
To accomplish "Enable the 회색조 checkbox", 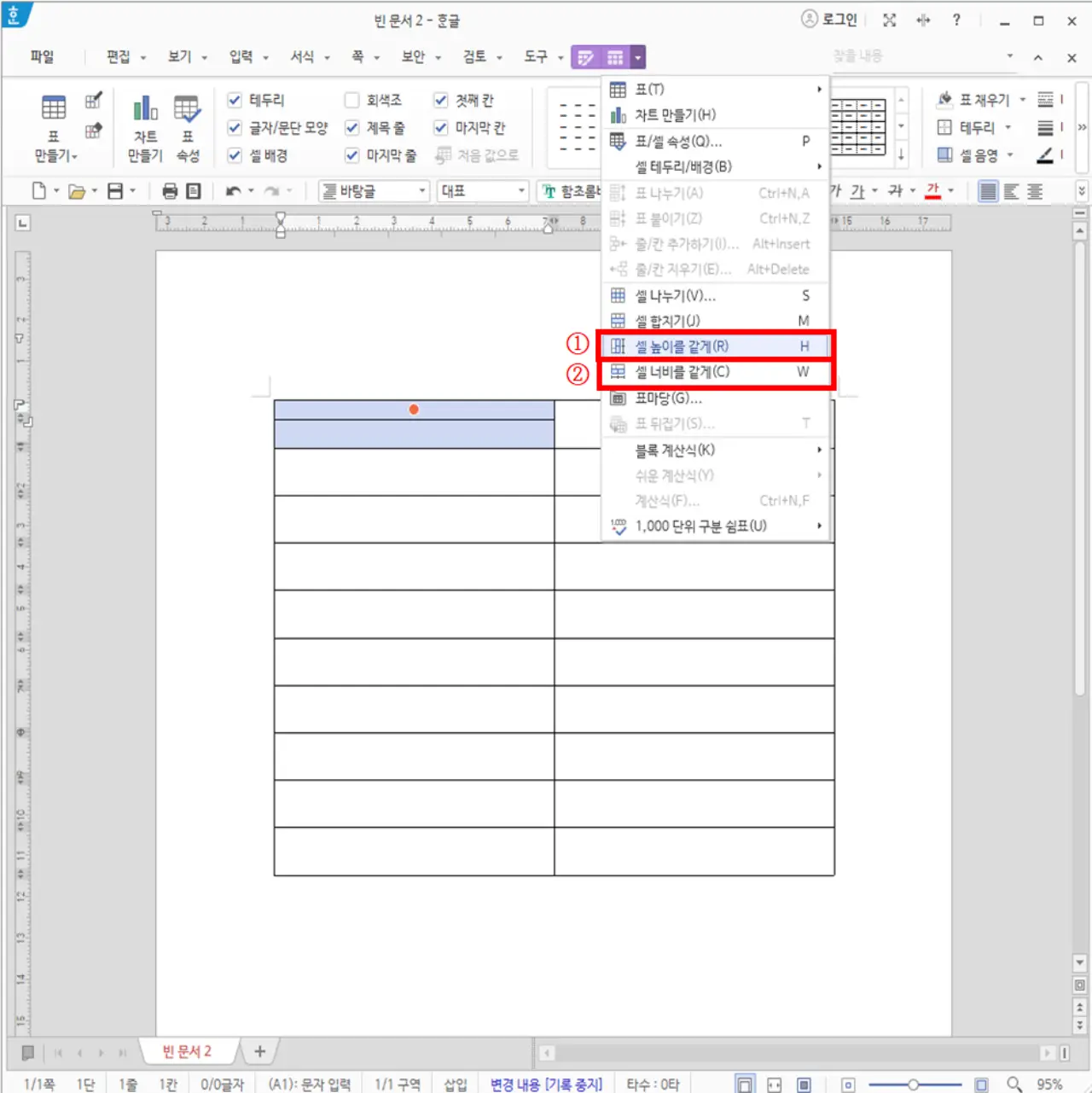I will point(351,100).
